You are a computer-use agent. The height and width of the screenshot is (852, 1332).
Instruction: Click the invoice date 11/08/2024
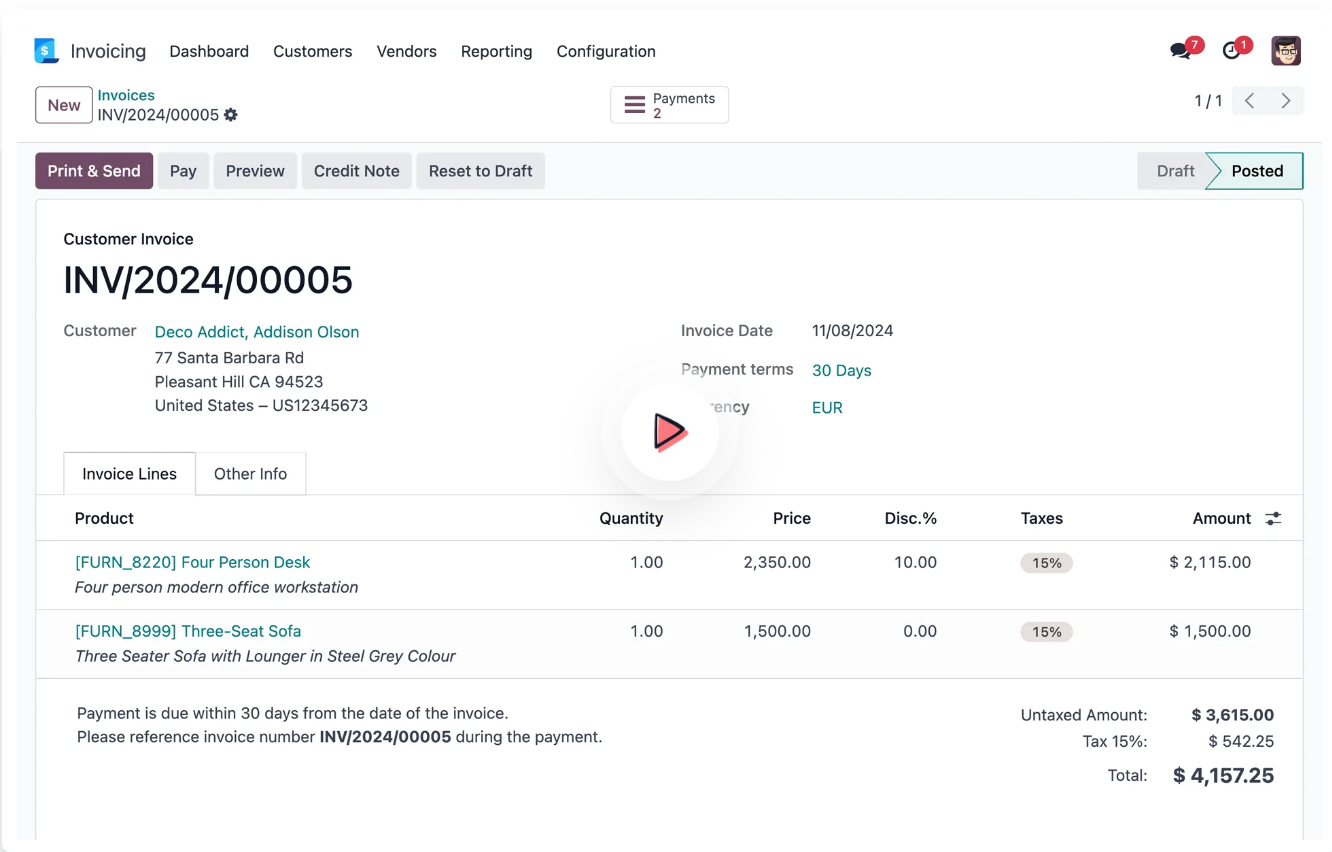pyautogui.click(x=853, y=331)
